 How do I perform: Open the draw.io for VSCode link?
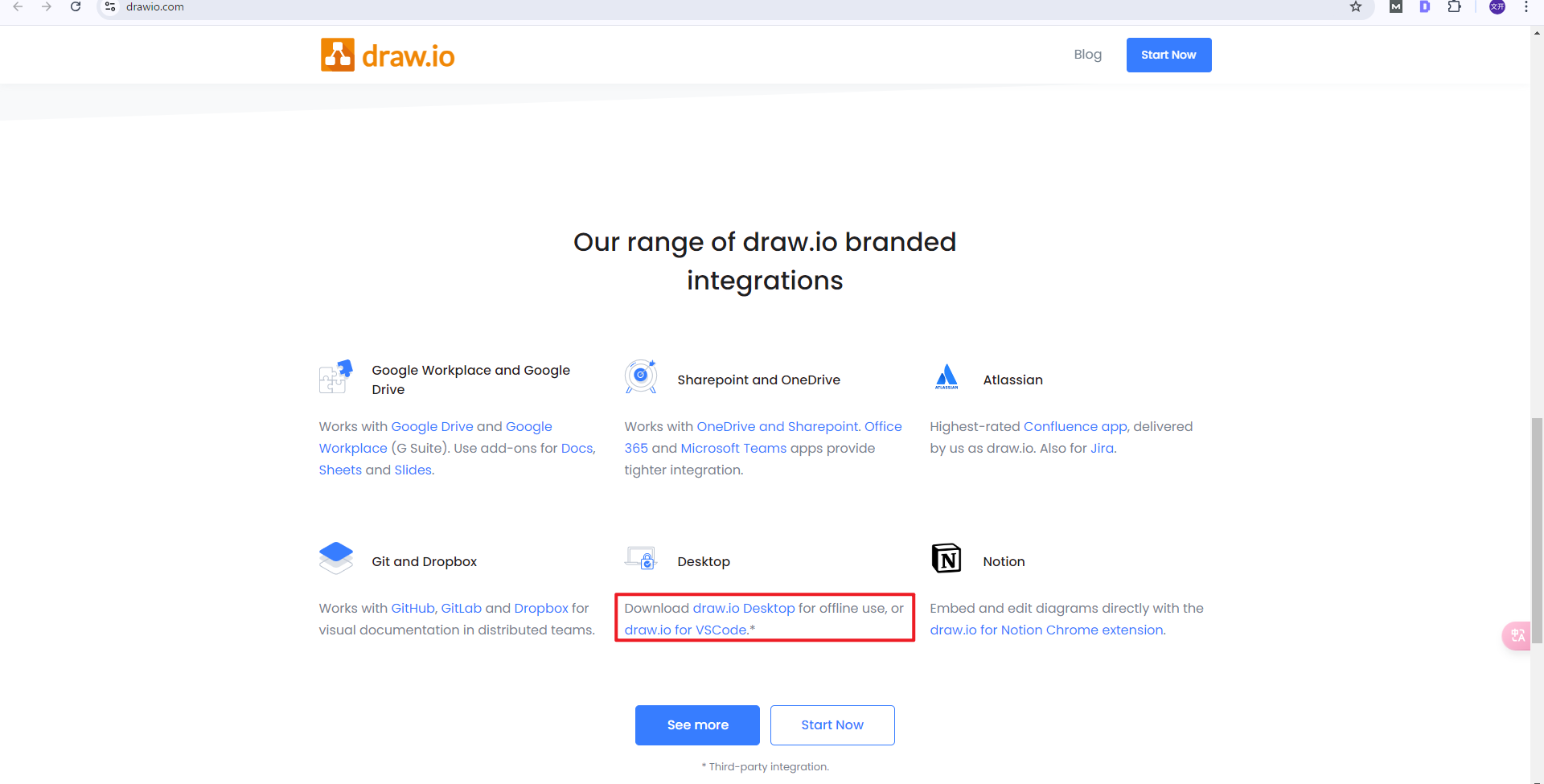(x=686, y=630)
